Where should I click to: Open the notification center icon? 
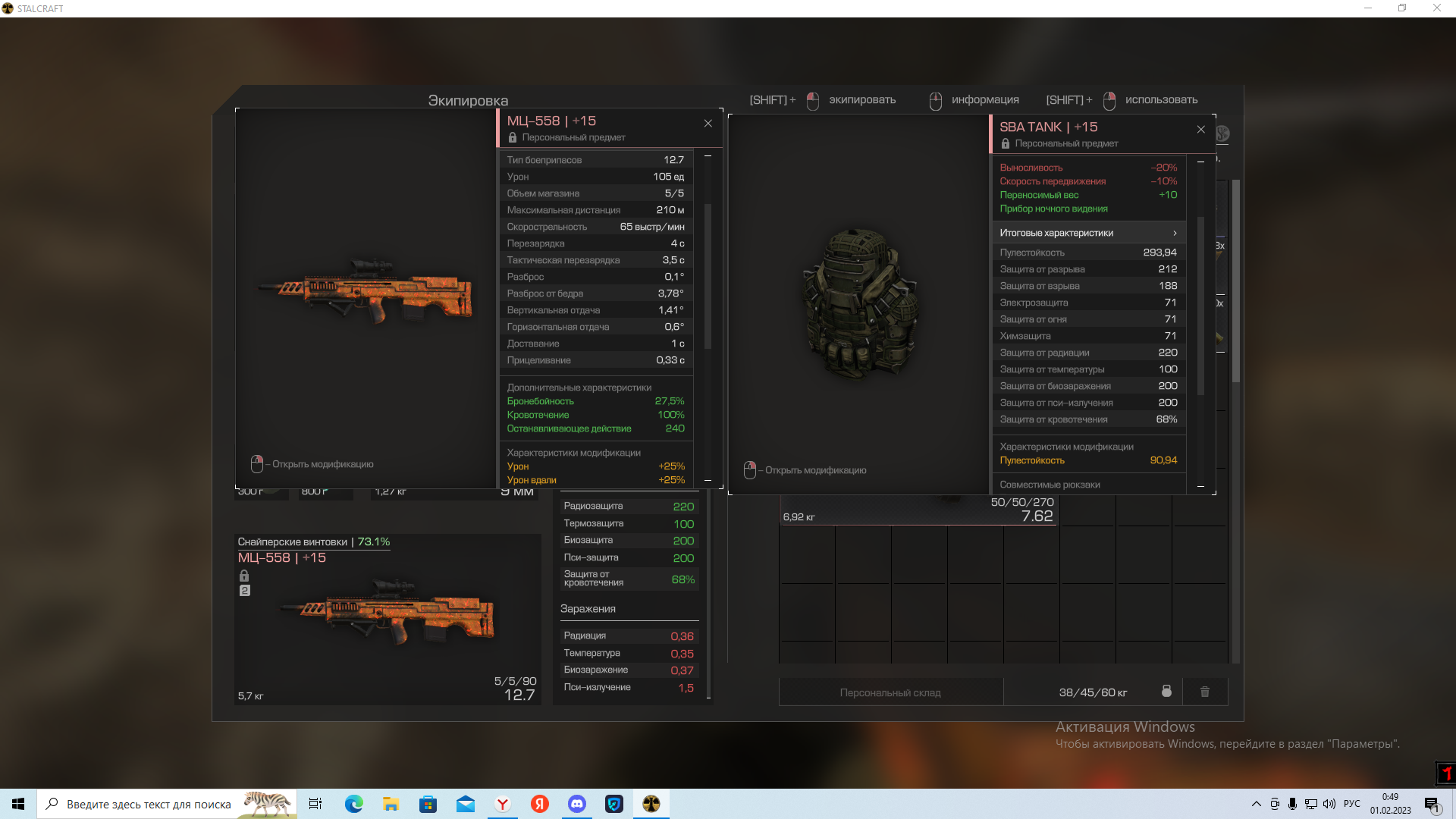tap(1432, 805)
